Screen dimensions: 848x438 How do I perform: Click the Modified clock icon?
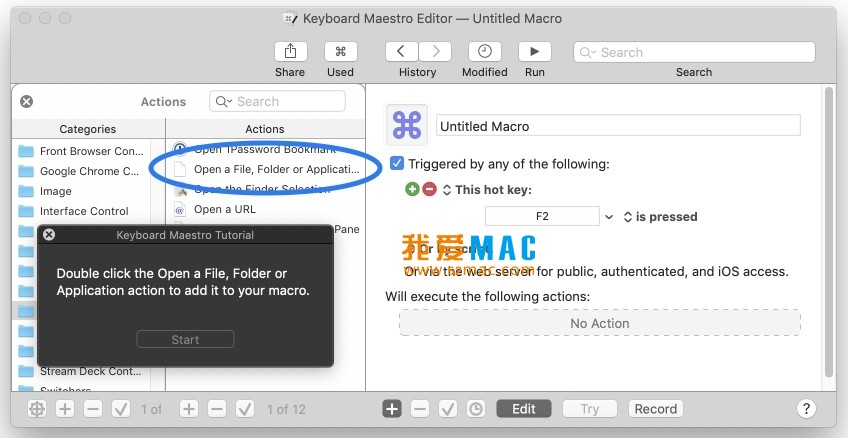(485, 52)
